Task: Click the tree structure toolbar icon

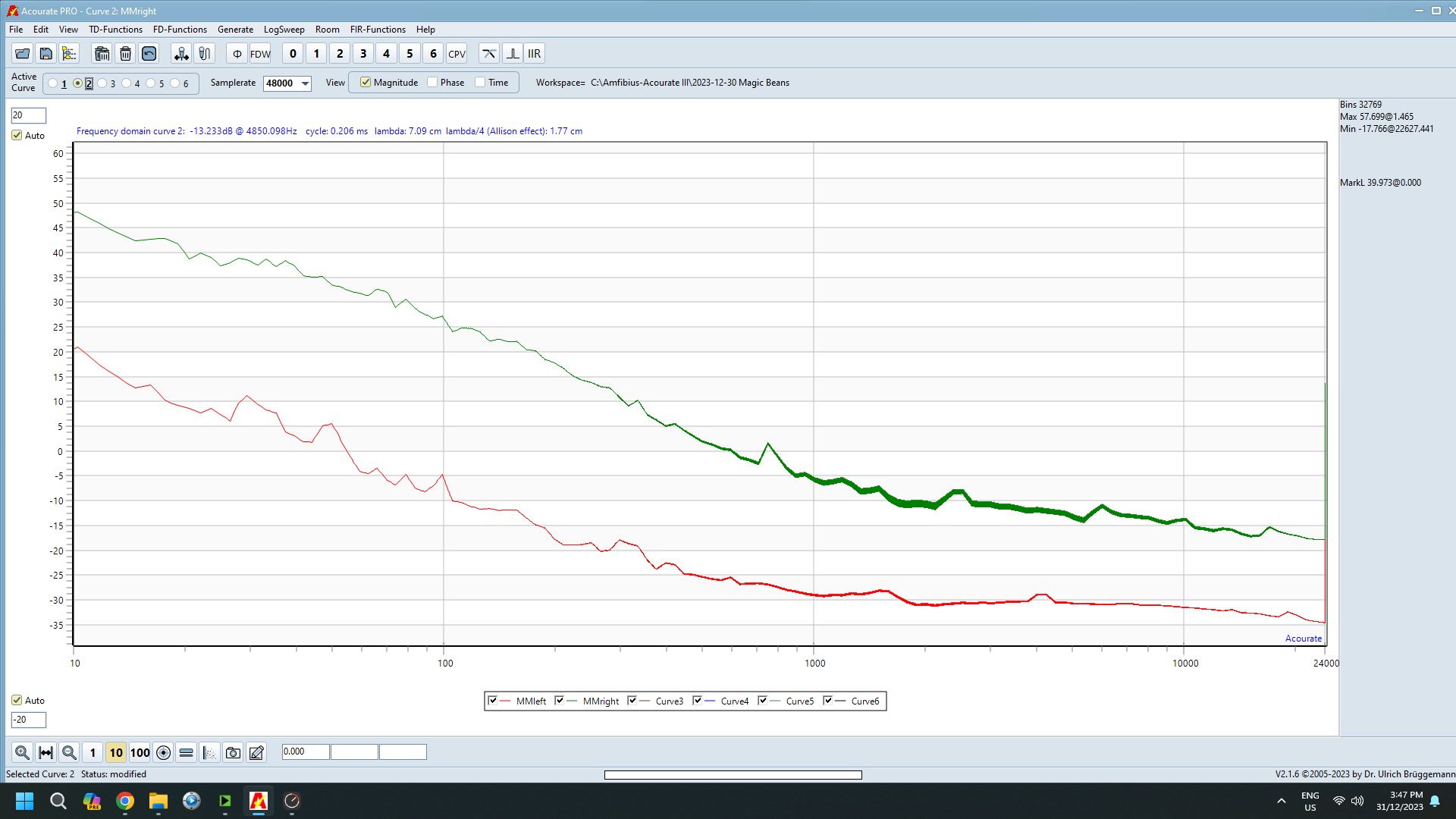Action: (x=69, y=54)
